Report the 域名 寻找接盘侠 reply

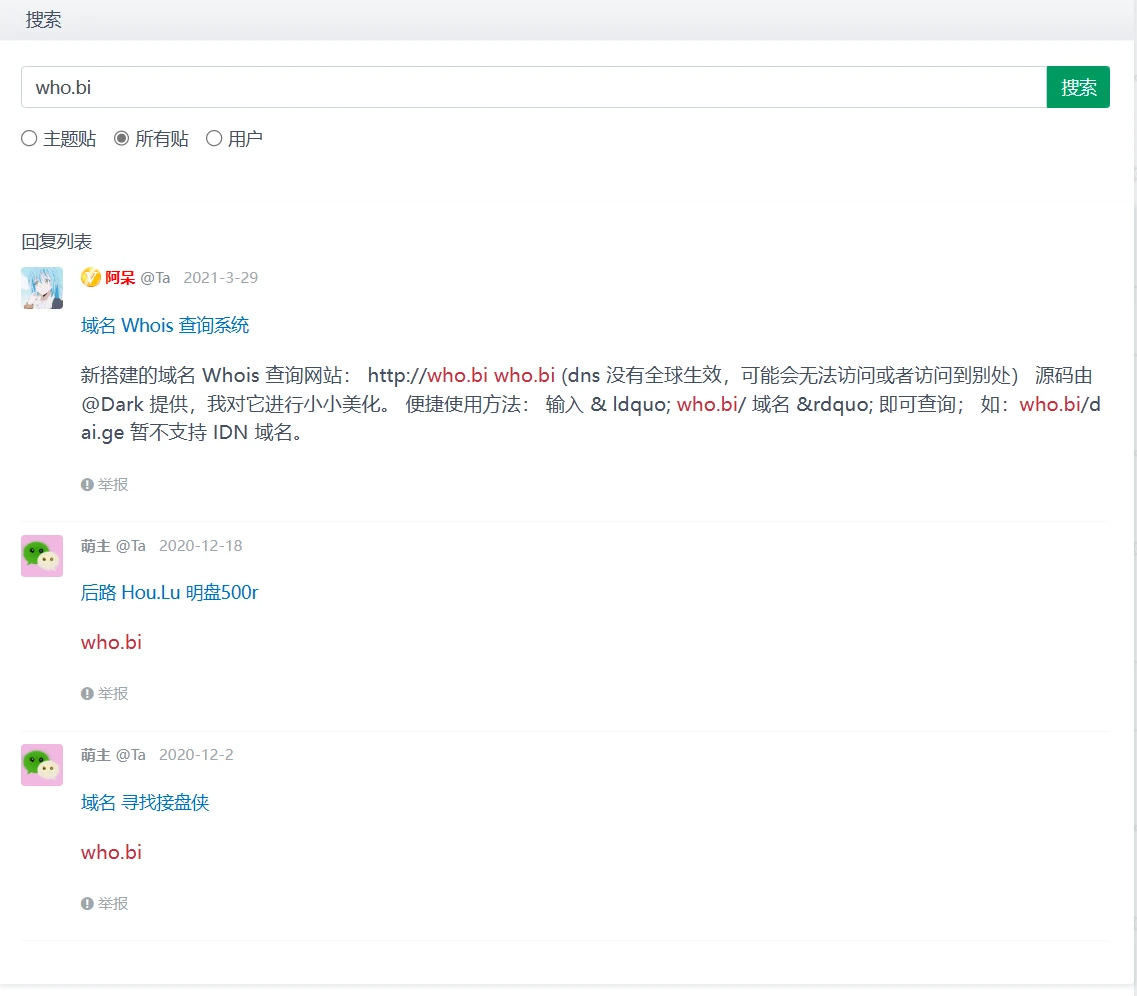(x=105, y=904)
